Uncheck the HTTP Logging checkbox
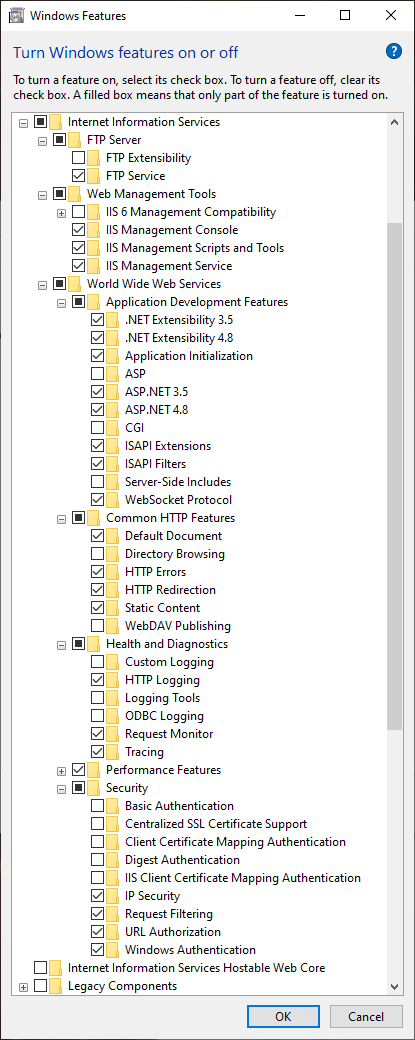Viewport: 415px width, 1040px height. click(97, 680)
